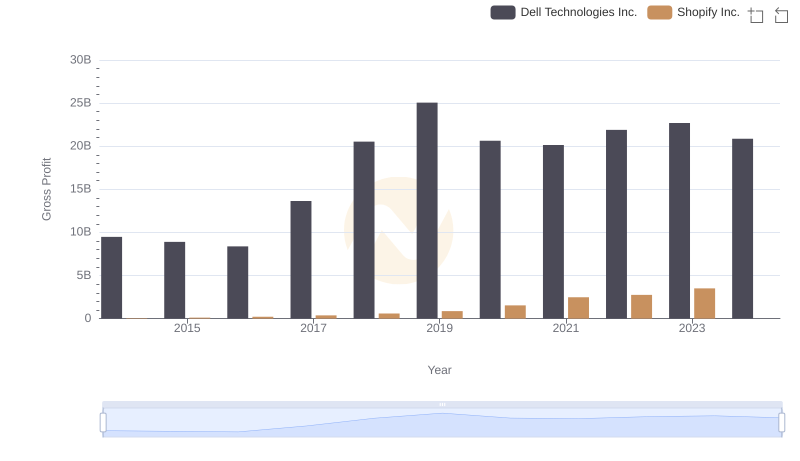Screen dimensions: 800x461
Task: Click the Shopify bar for 2022
Action: pos(641,306)
